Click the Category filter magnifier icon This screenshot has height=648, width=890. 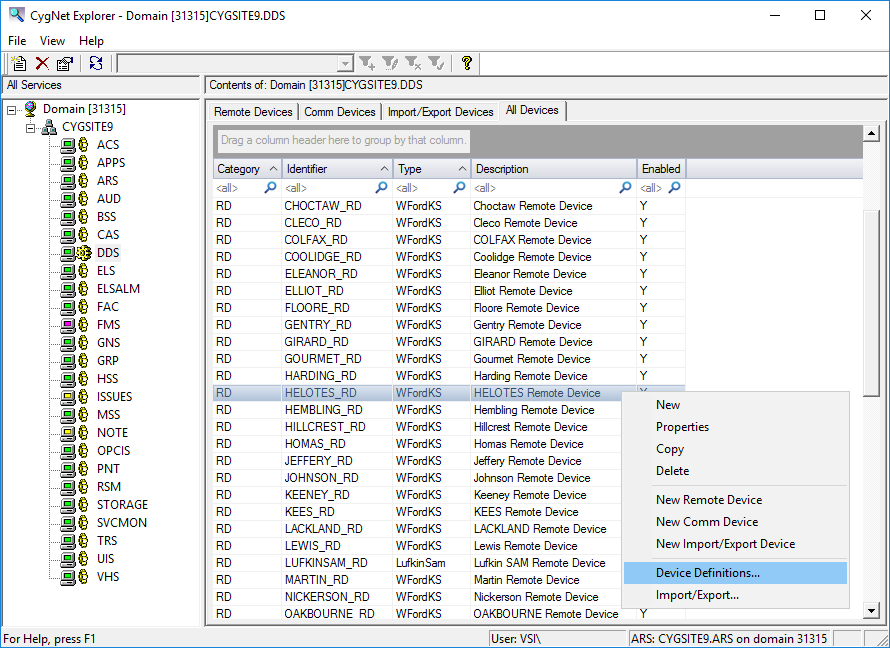[271, 188]
